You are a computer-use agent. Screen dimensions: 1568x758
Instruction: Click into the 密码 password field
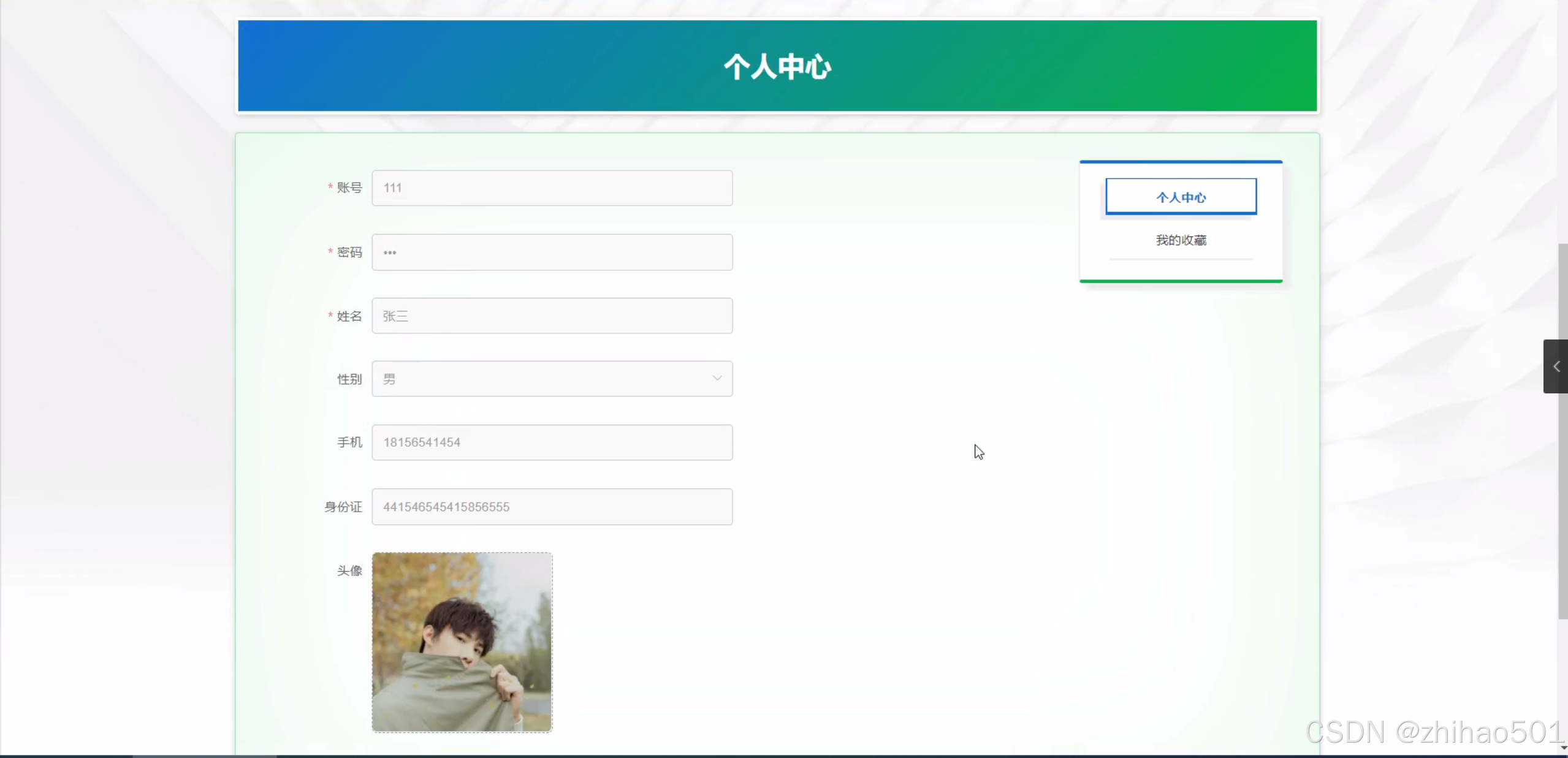point(552,252)
